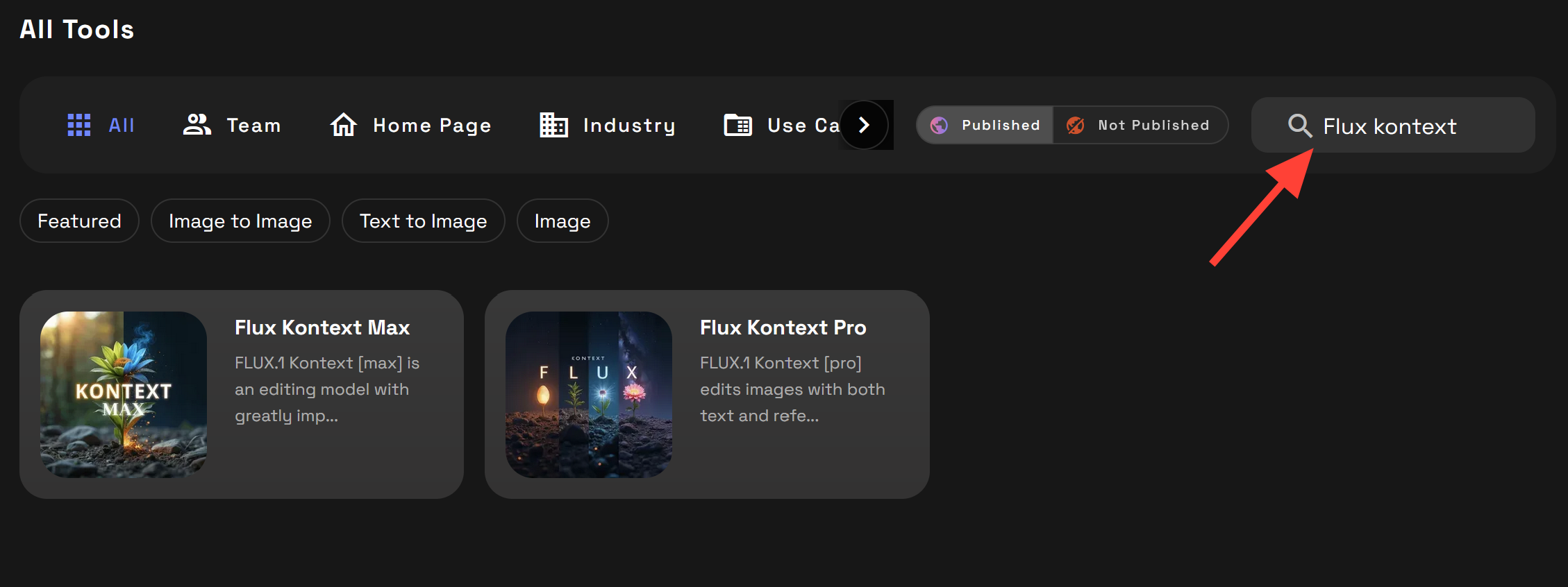Select the Image to Image chip
Viewport: 1568px width, 587px height.
pyautogui.click(x=240, y=221)
